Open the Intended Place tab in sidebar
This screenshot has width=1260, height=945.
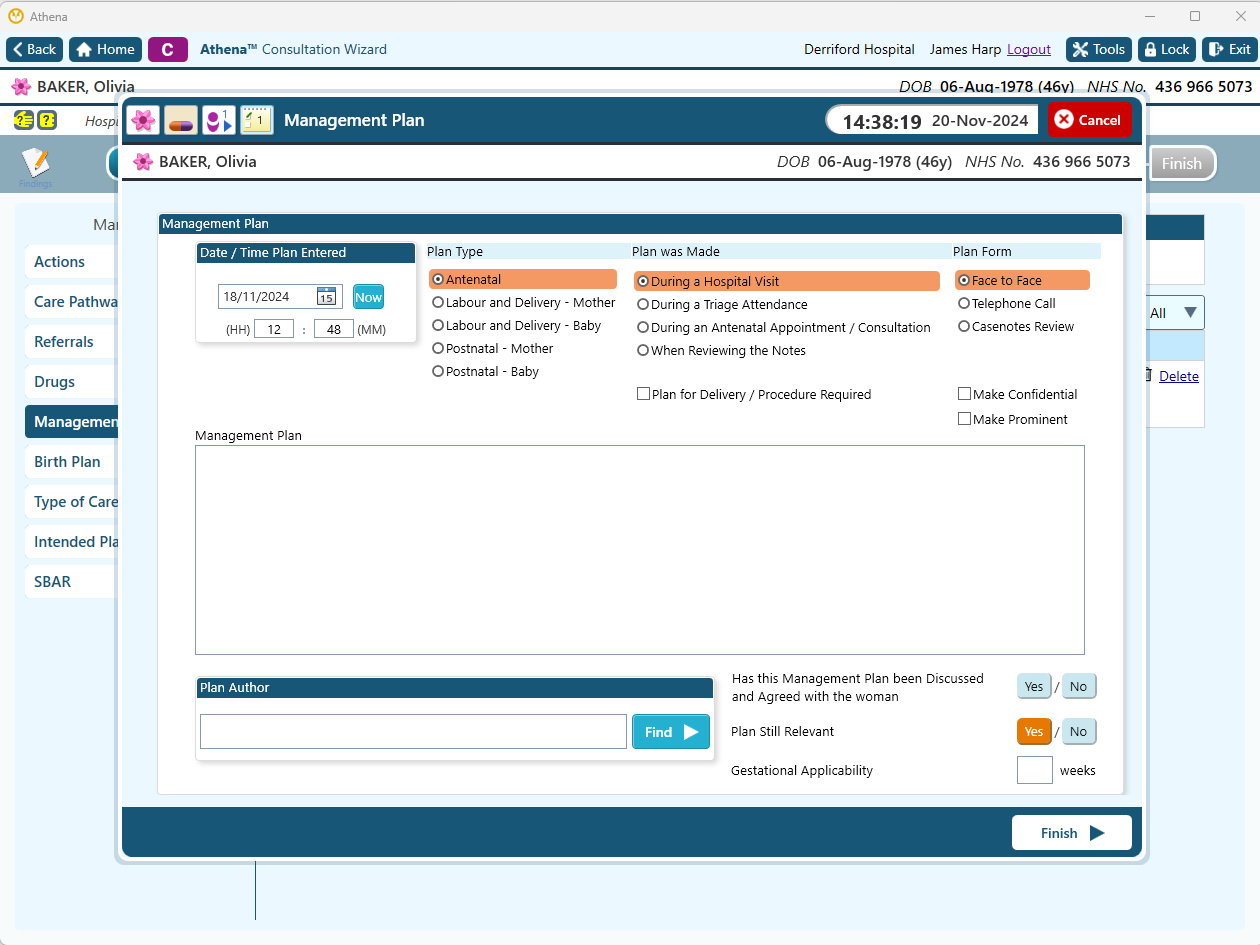(72, 542)
